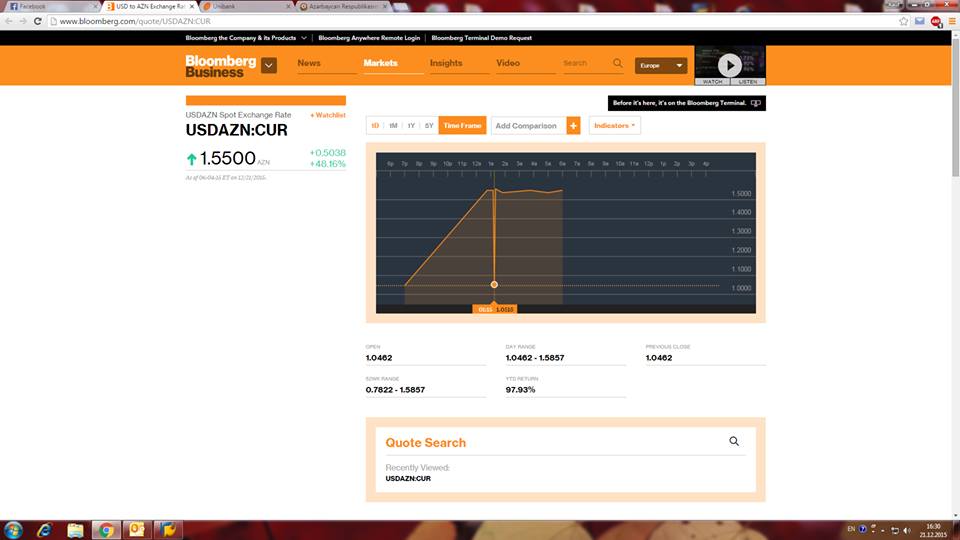The image size is (960, 540).
Task: Open the Indicators dropdown
Action: pyautogui.click(x=614, y=126)
